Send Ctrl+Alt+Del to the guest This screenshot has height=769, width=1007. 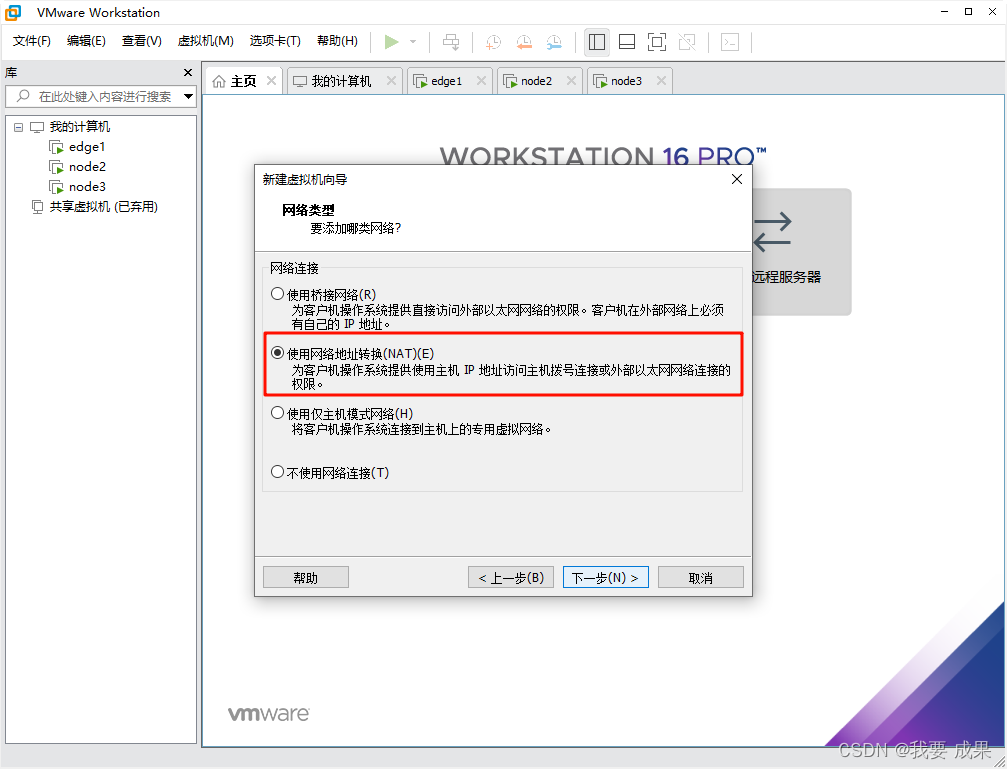451,42
